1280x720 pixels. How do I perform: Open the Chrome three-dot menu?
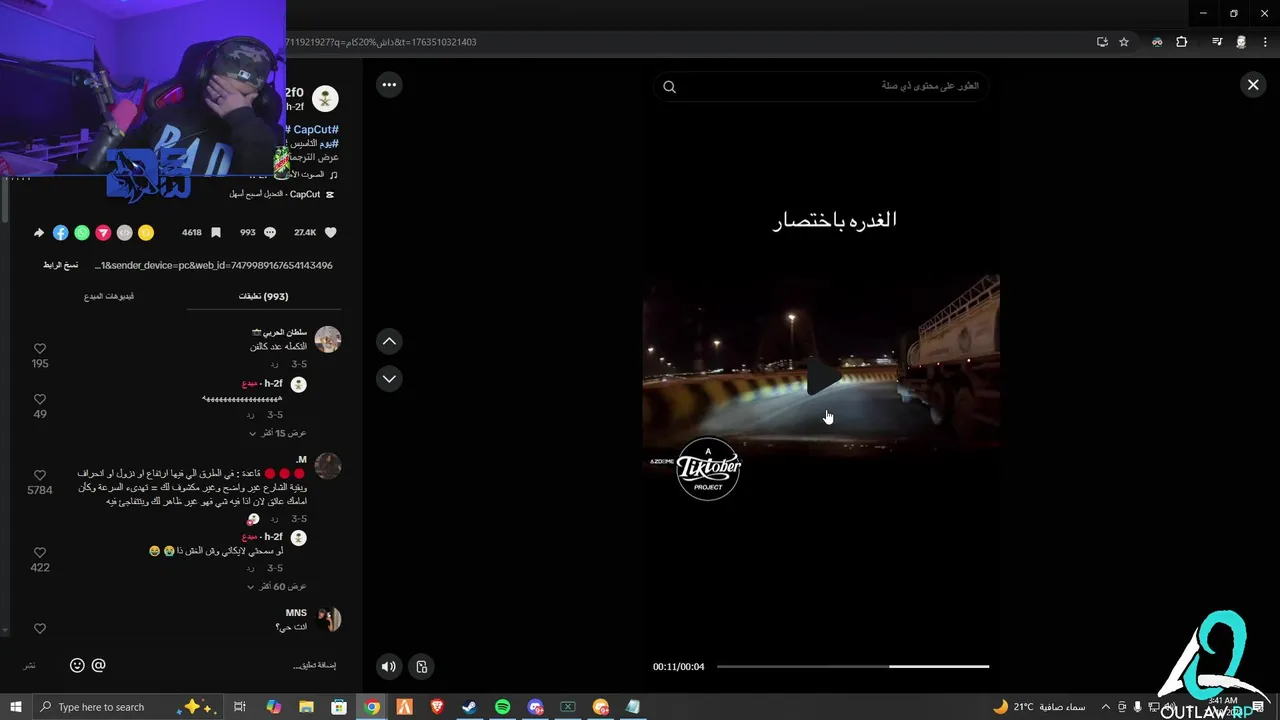tap(1265, 42)
